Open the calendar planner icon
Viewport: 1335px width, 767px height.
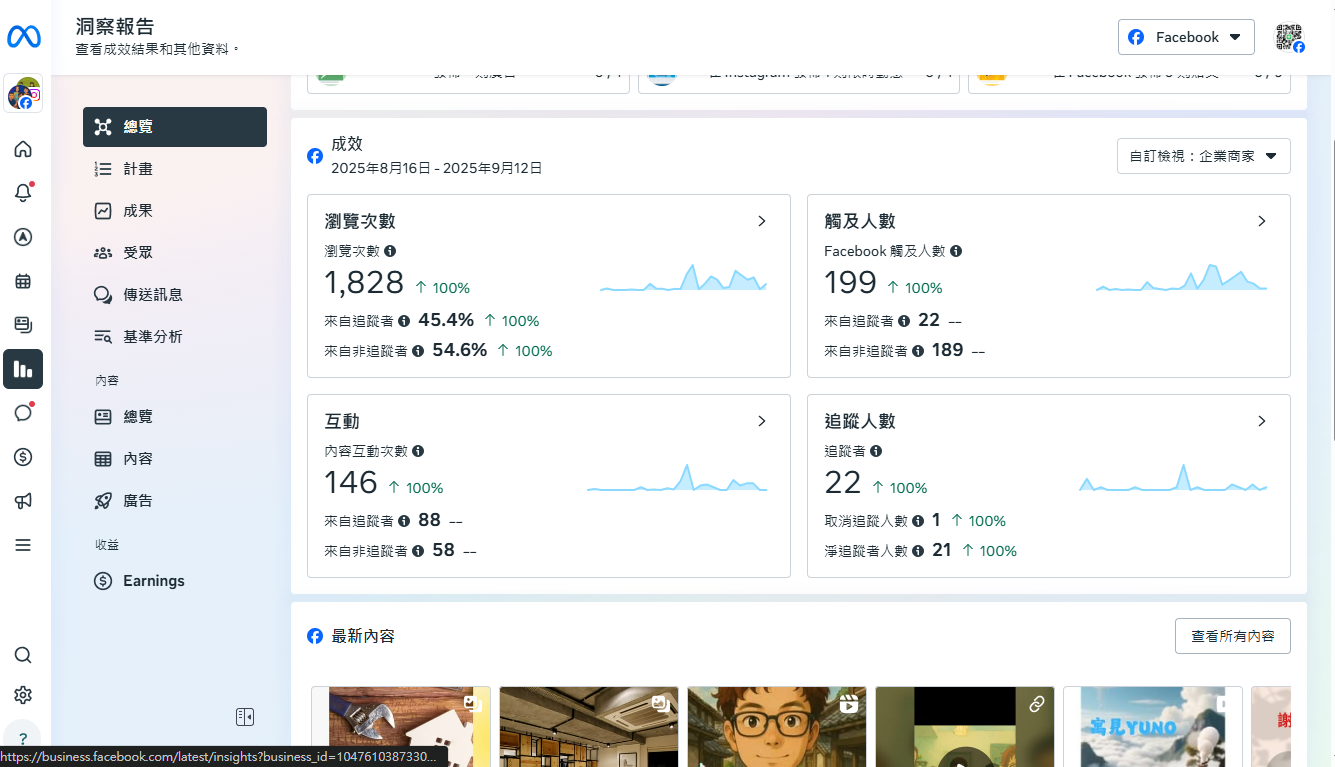tap(23, 281)
